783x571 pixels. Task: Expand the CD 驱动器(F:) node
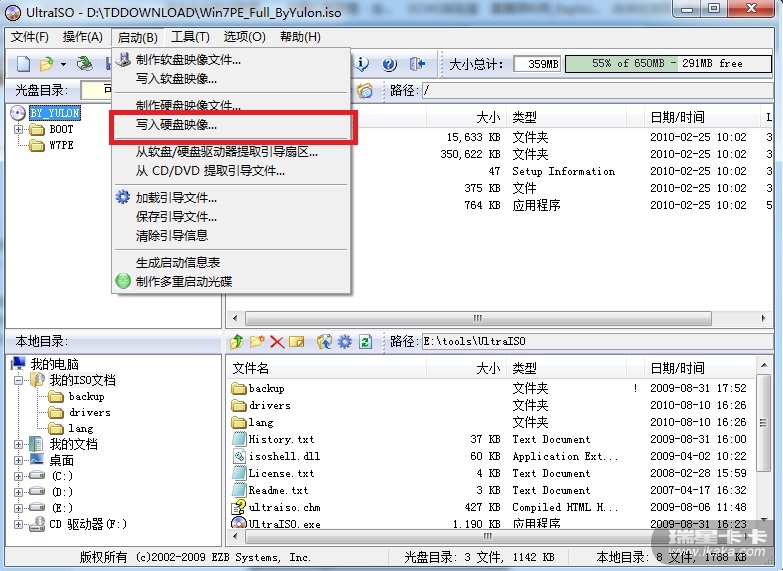point(18,524)
